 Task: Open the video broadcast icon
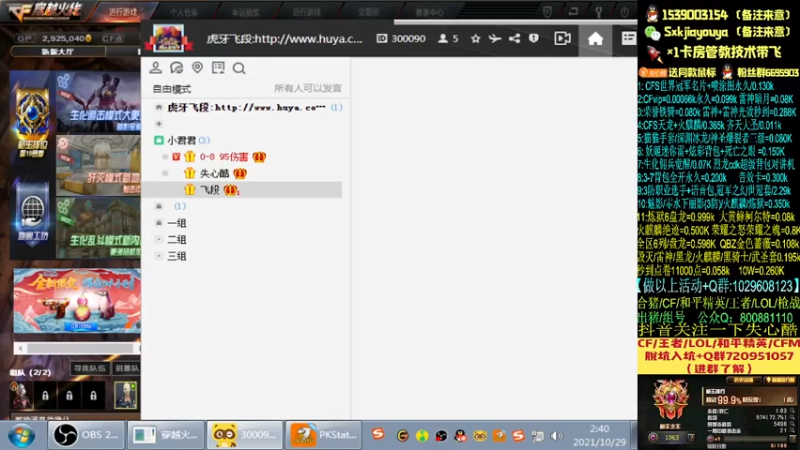562,38
